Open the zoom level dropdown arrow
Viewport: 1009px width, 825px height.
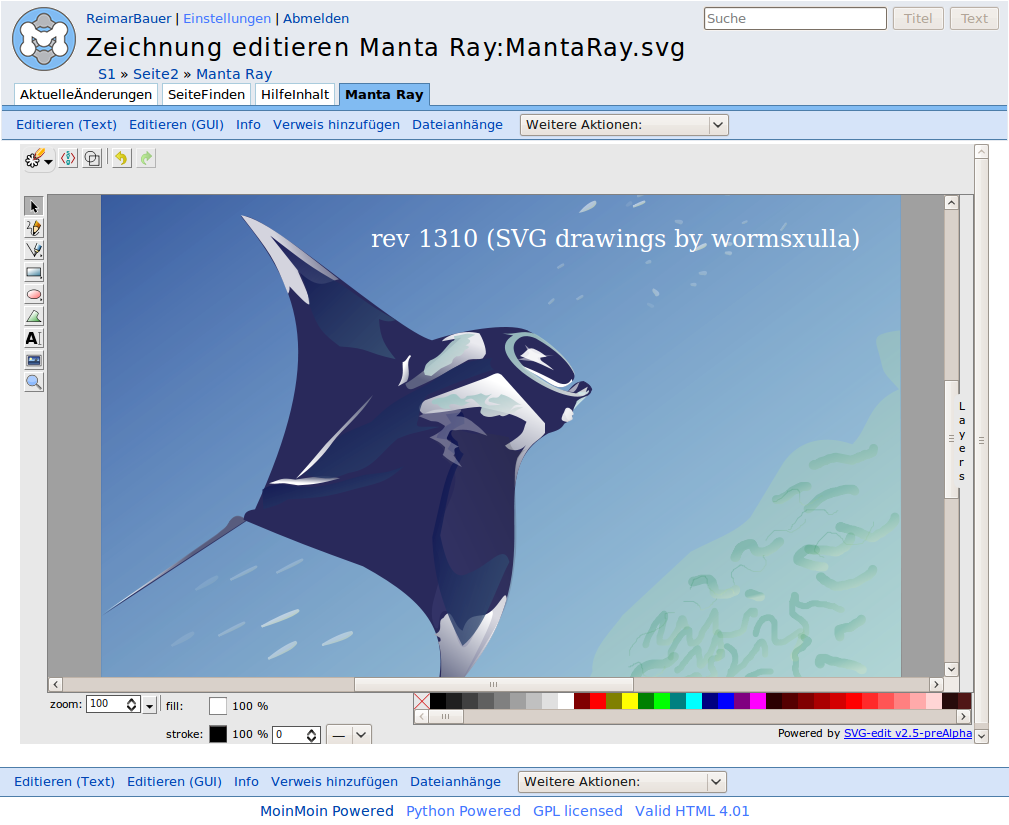point(150,705)
